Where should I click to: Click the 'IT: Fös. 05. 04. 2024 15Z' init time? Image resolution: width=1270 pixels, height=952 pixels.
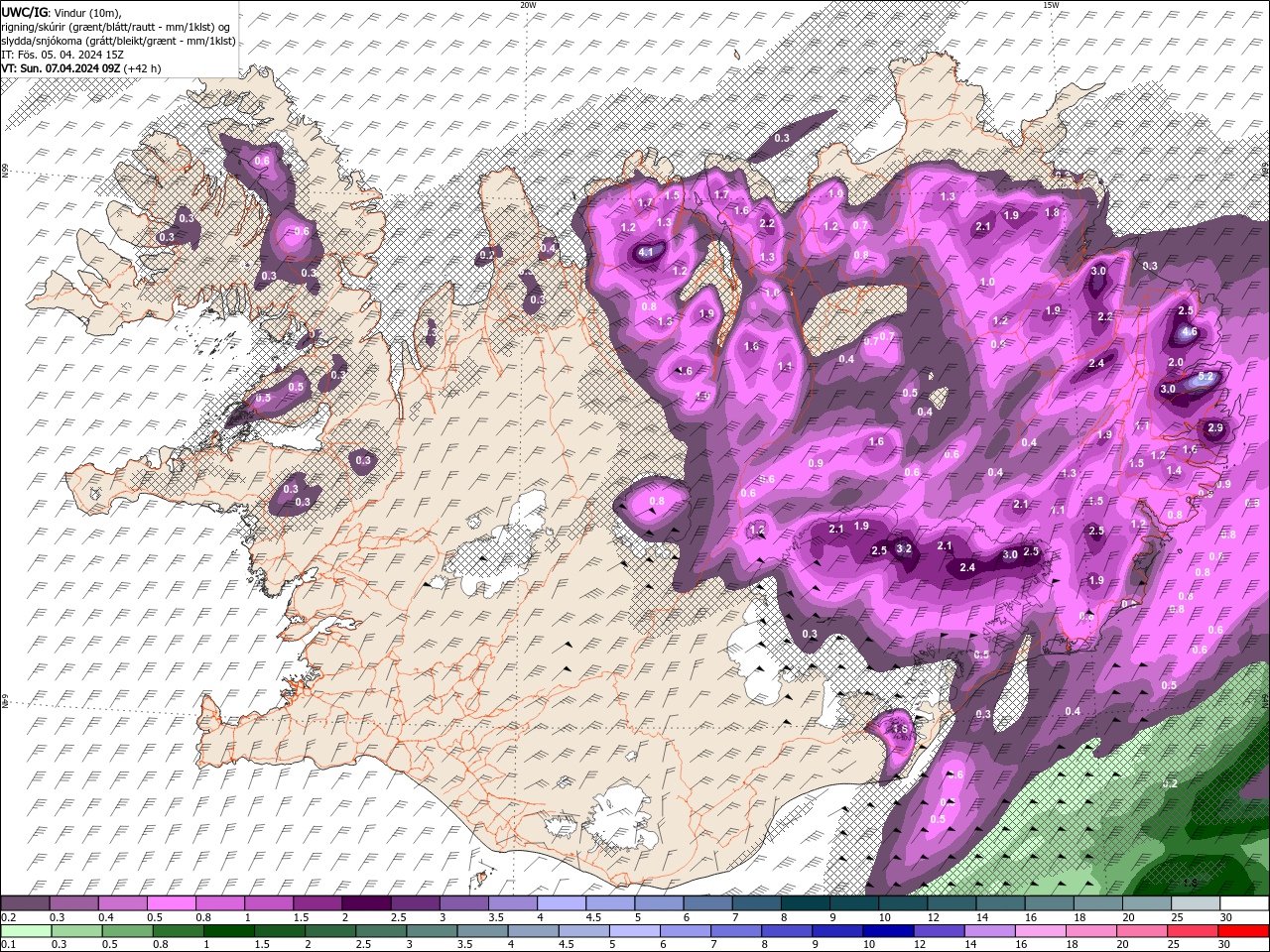coord(63,55)
